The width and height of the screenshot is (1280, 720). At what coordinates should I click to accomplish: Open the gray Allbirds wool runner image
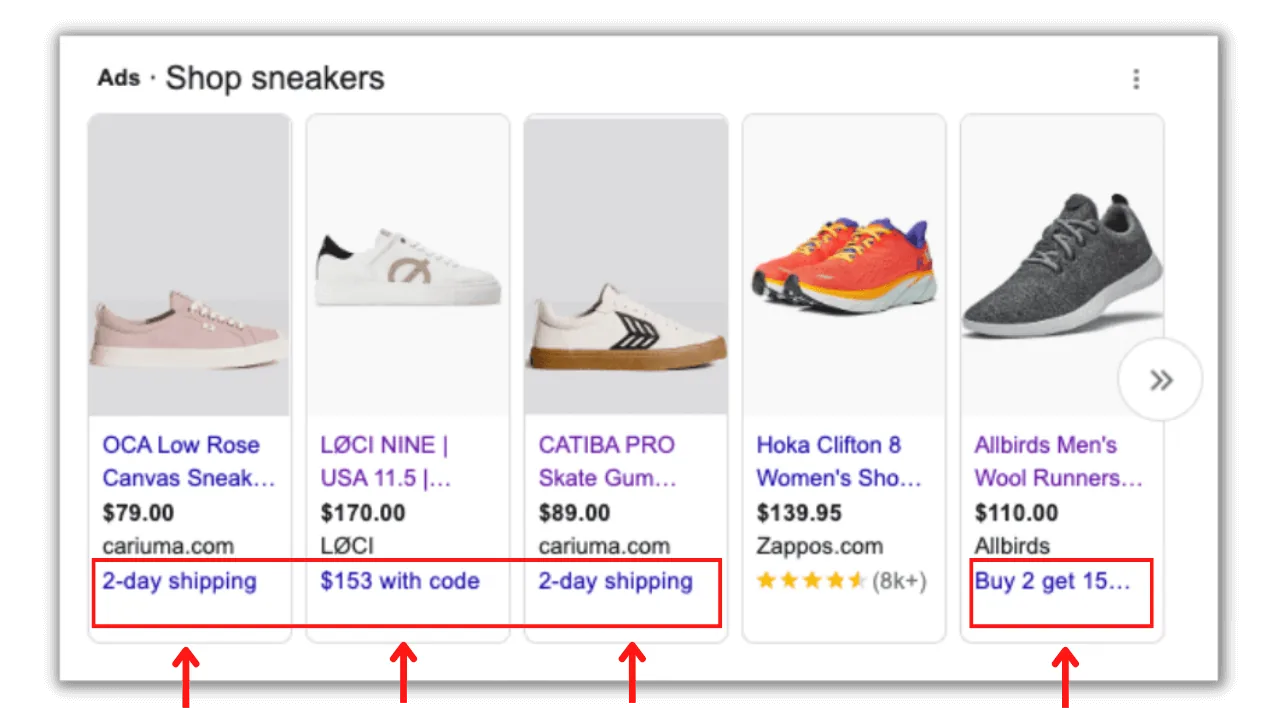(x=1062, y=265)
